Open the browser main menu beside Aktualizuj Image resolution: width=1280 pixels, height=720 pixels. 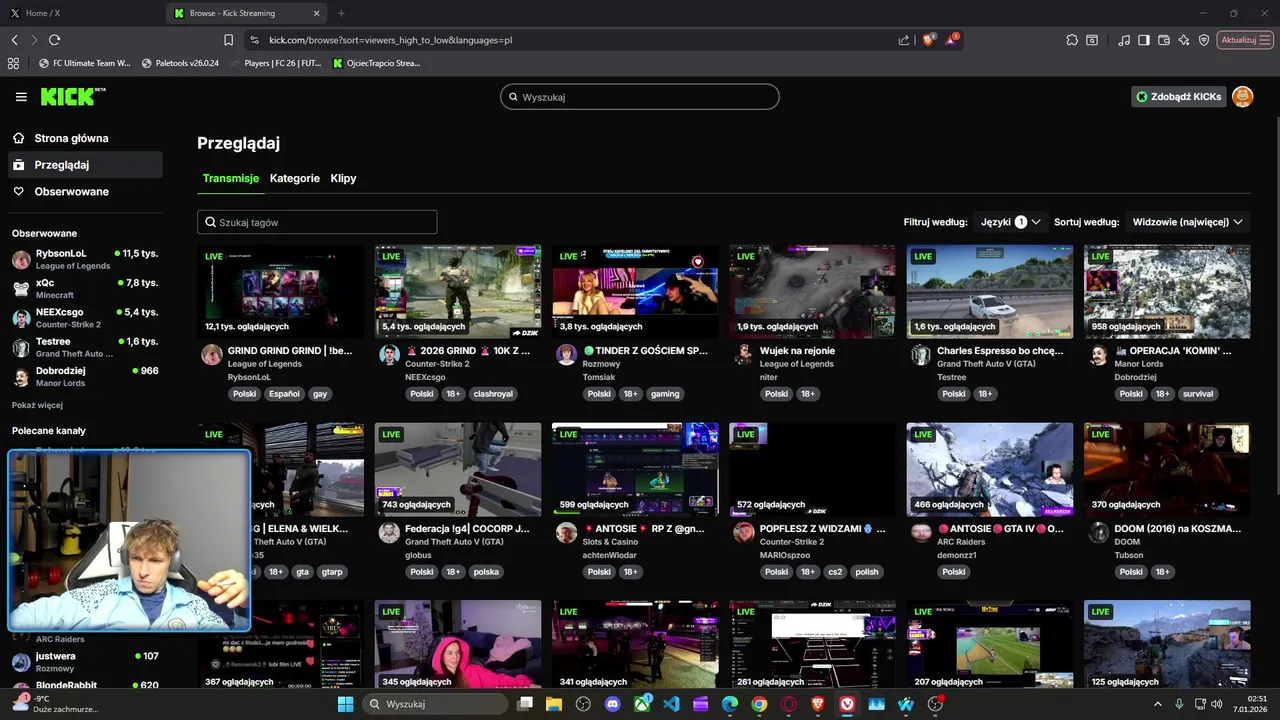(x=1266, y=40)
